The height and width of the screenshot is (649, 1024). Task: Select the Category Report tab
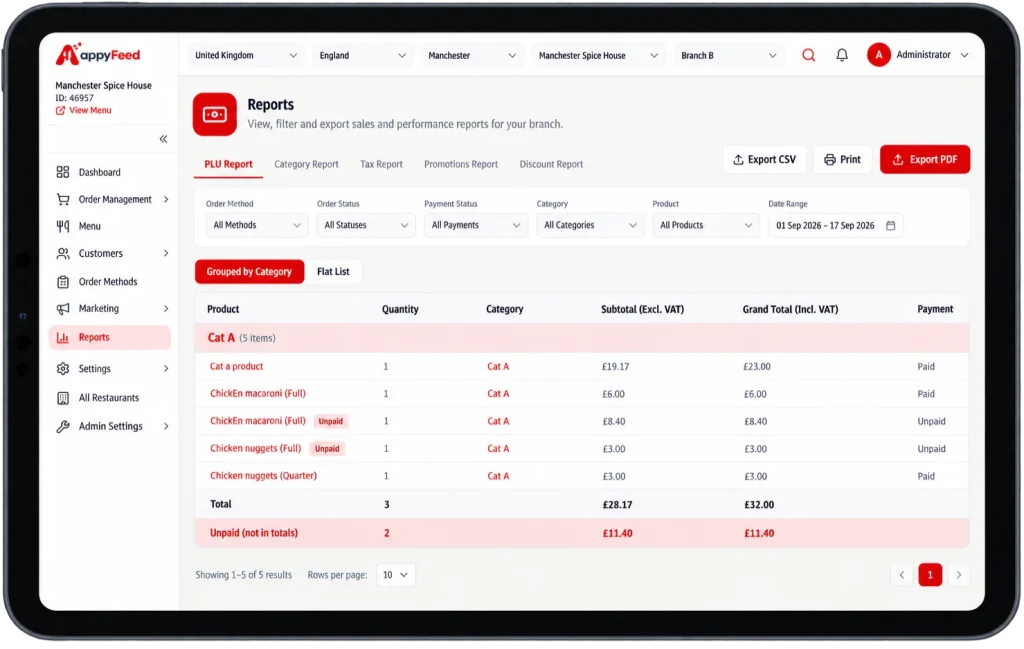pos(306,165)
